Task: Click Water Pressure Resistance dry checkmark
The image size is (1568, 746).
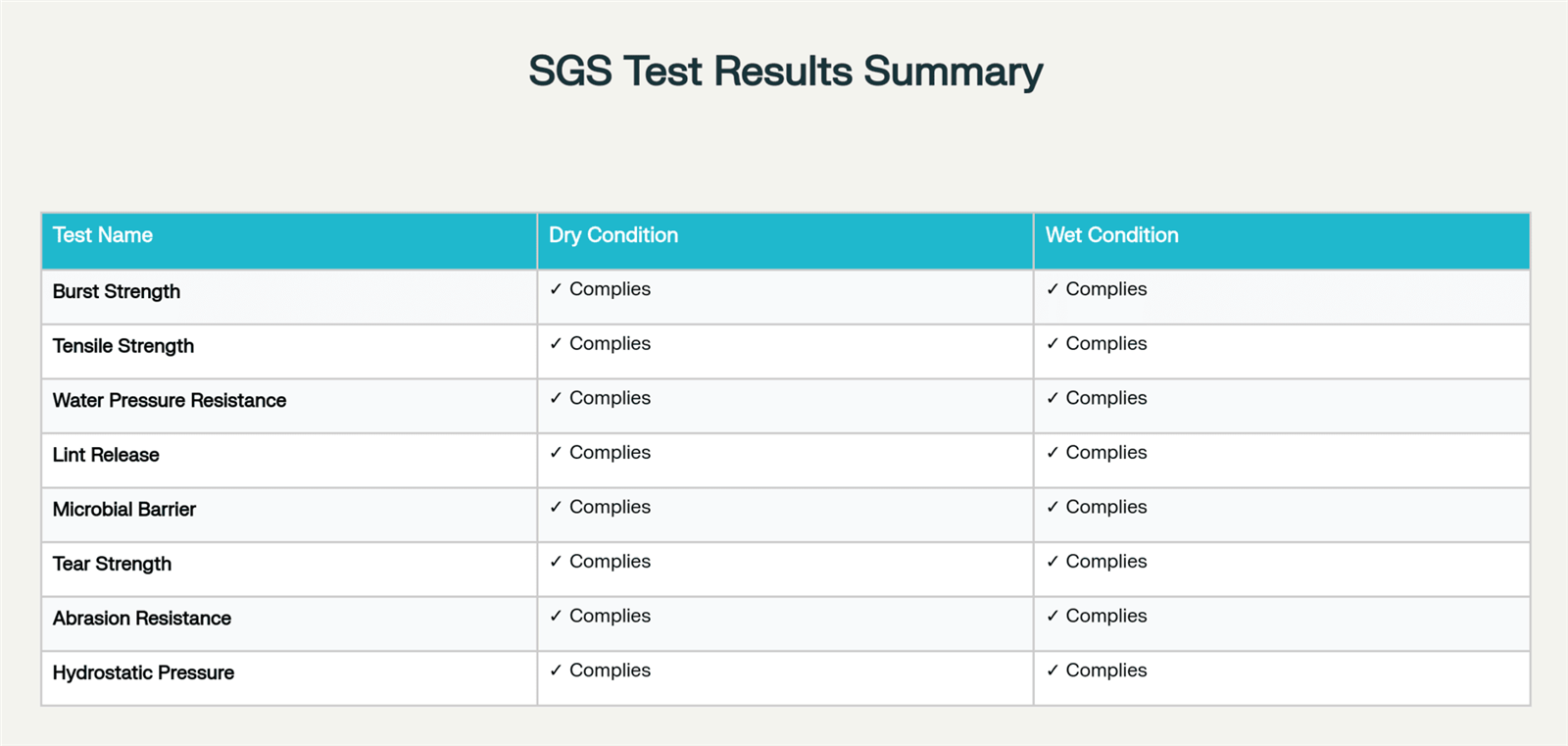Action: point(556,398)
